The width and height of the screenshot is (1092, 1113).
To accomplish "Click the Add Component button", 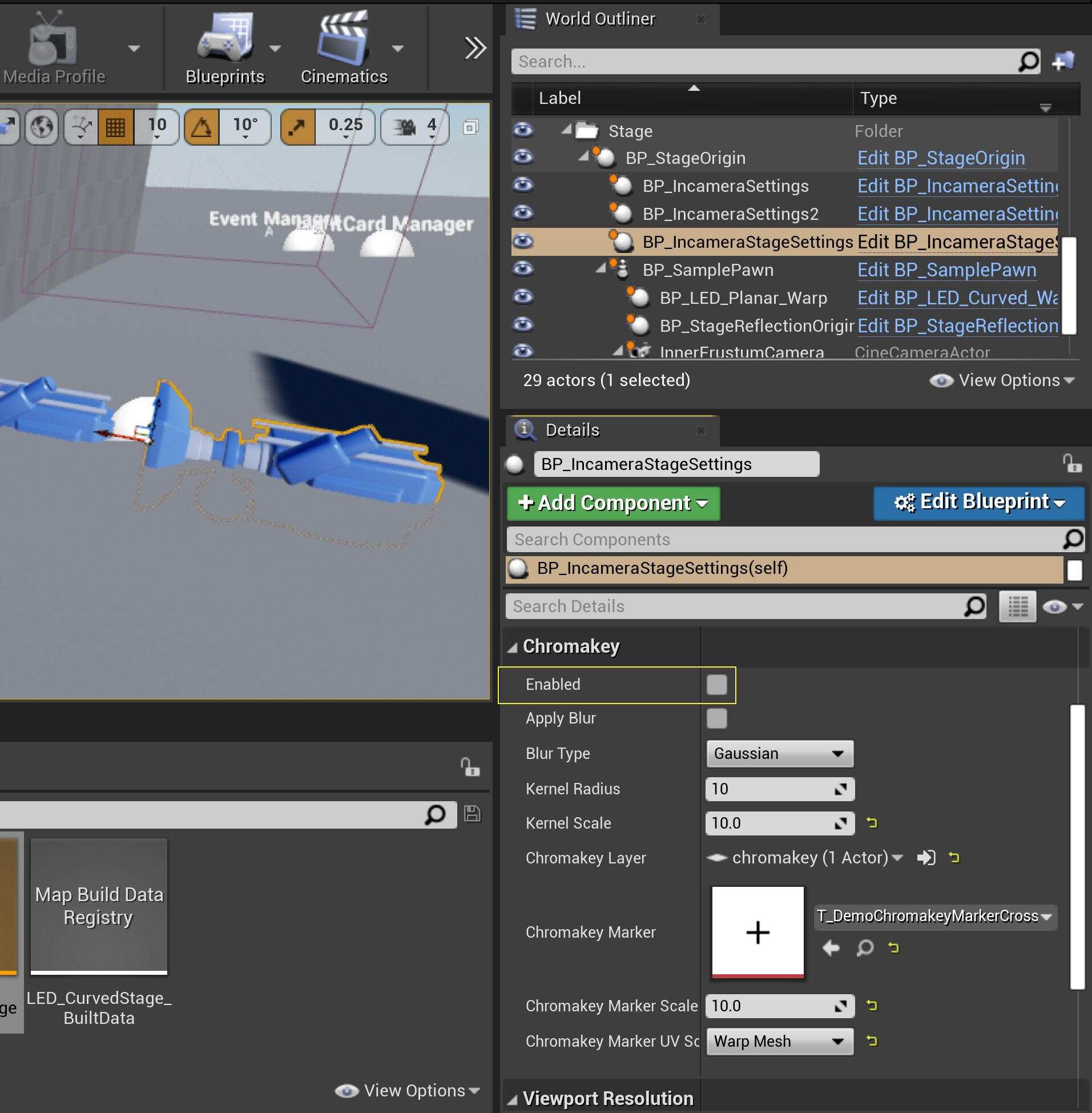I will pyautogui.click(x=613, y=503).
